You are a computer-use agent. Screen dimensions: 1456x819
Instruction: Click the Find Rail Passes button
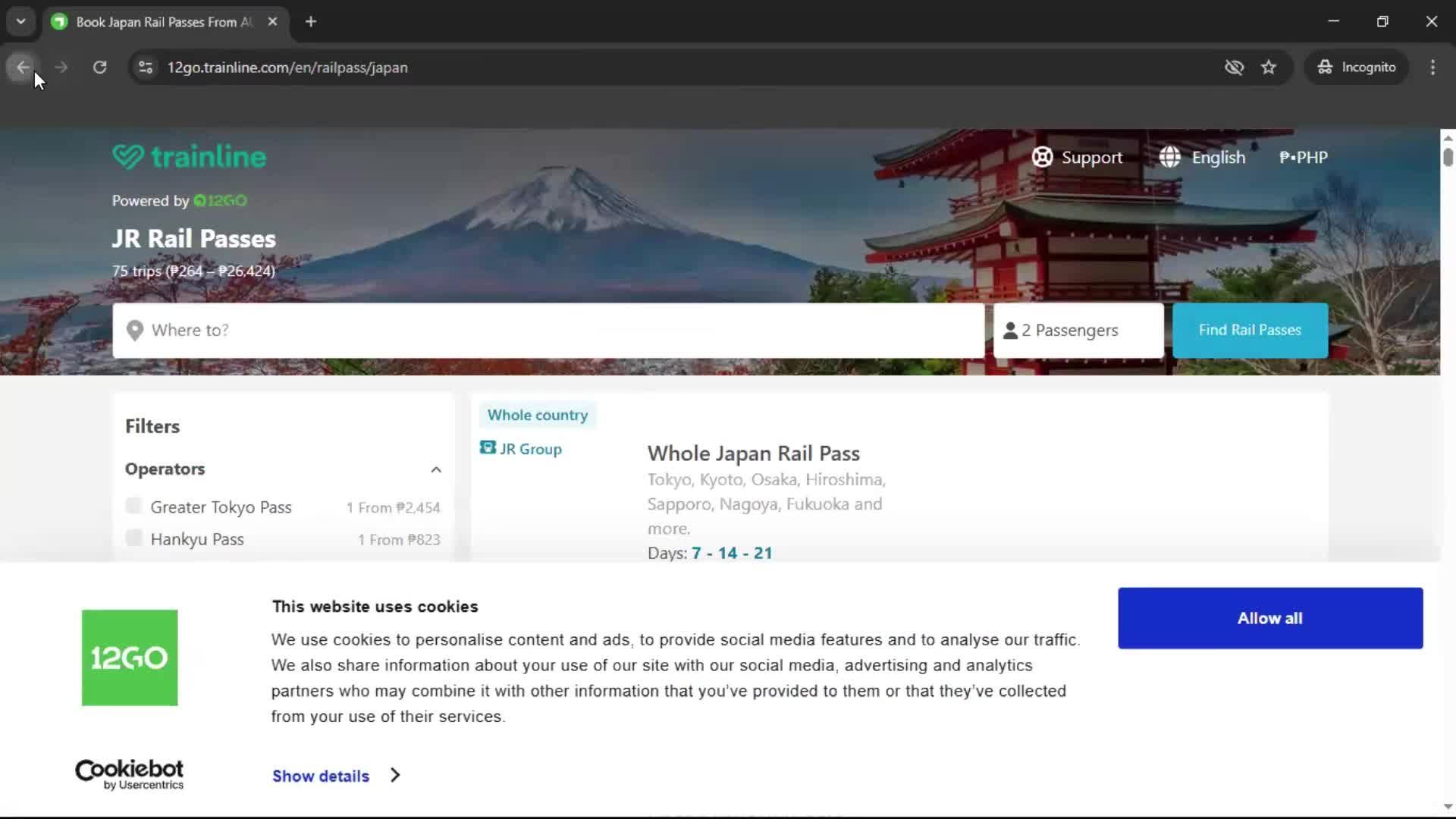pyautogui.click(x=1250, y=330)
